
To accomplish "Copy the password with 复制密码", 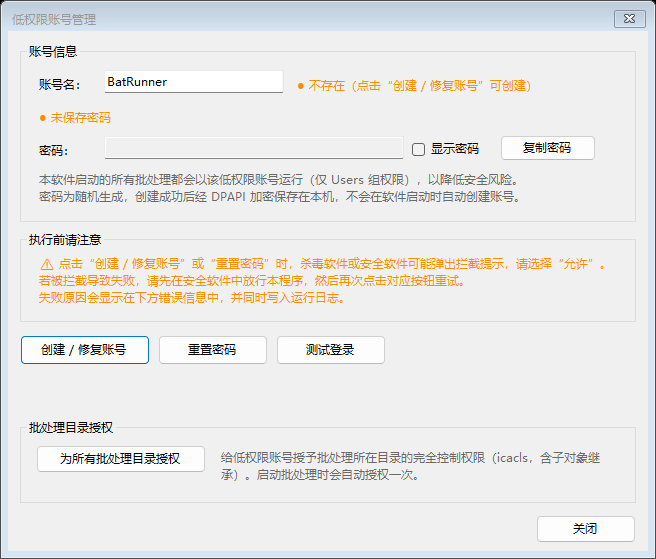I will (548, 148).
